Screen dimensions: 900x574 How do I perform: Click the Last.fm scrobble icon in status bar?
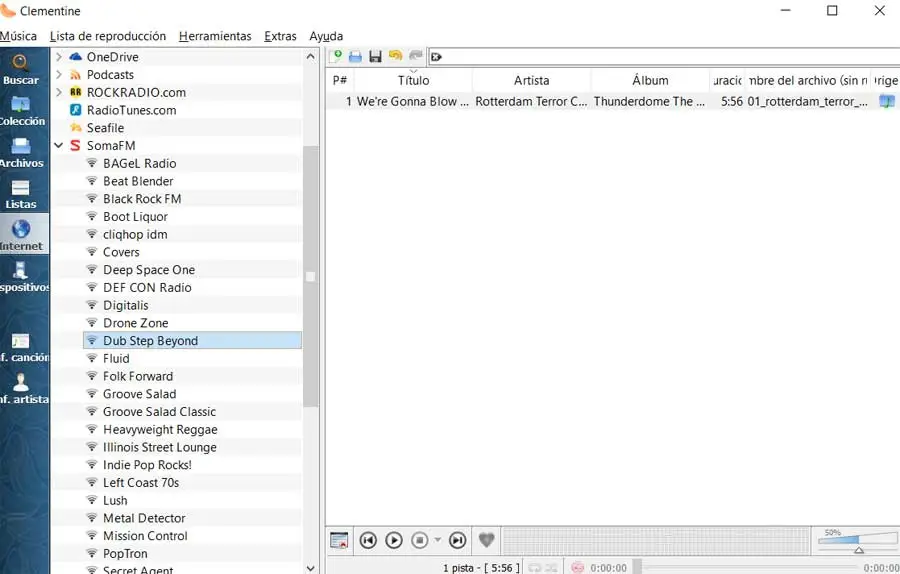pyautogui.click(x=577, y=568)
